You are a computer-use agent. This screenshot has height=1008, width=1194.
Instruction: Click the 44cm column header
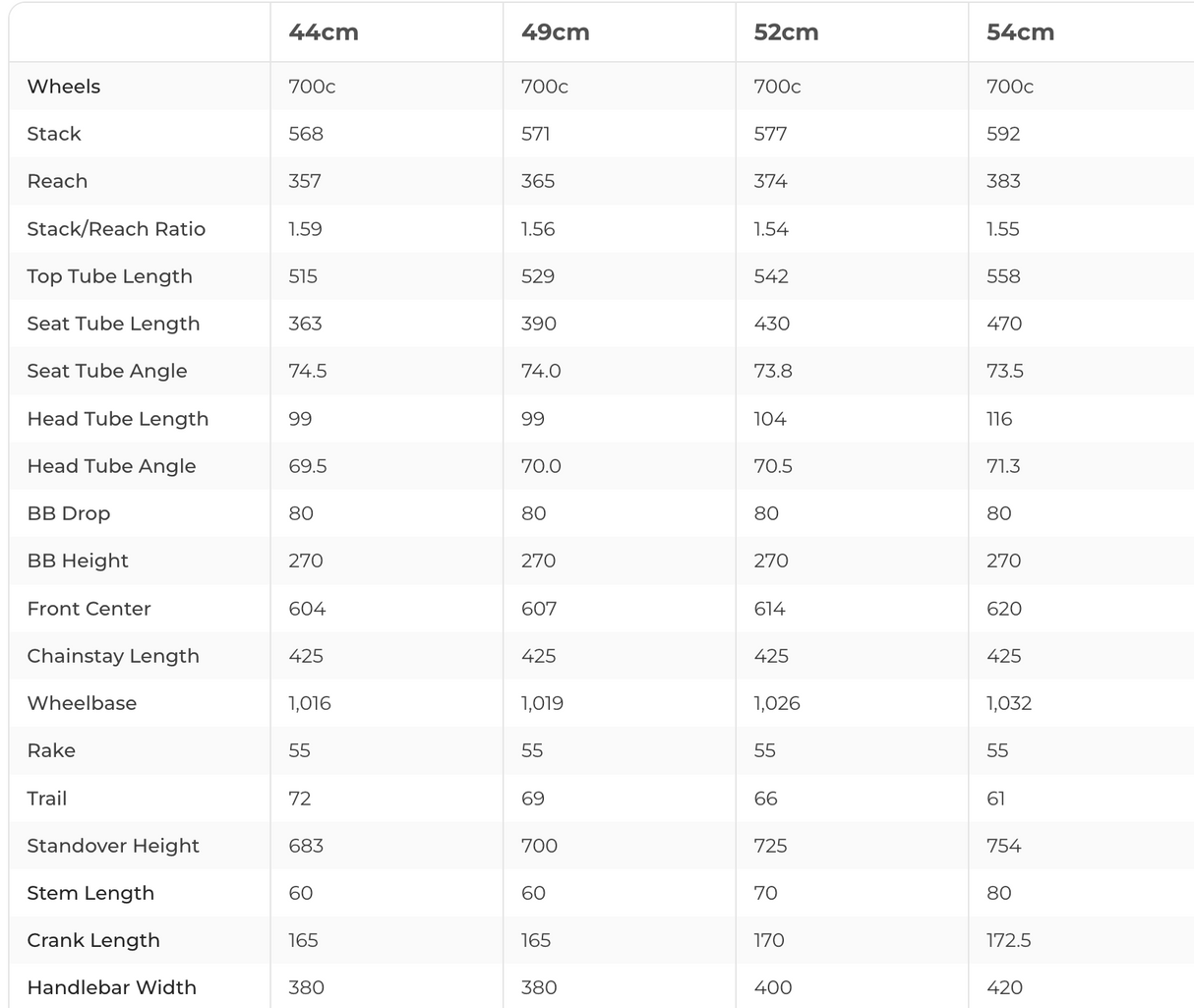point(324,32)
